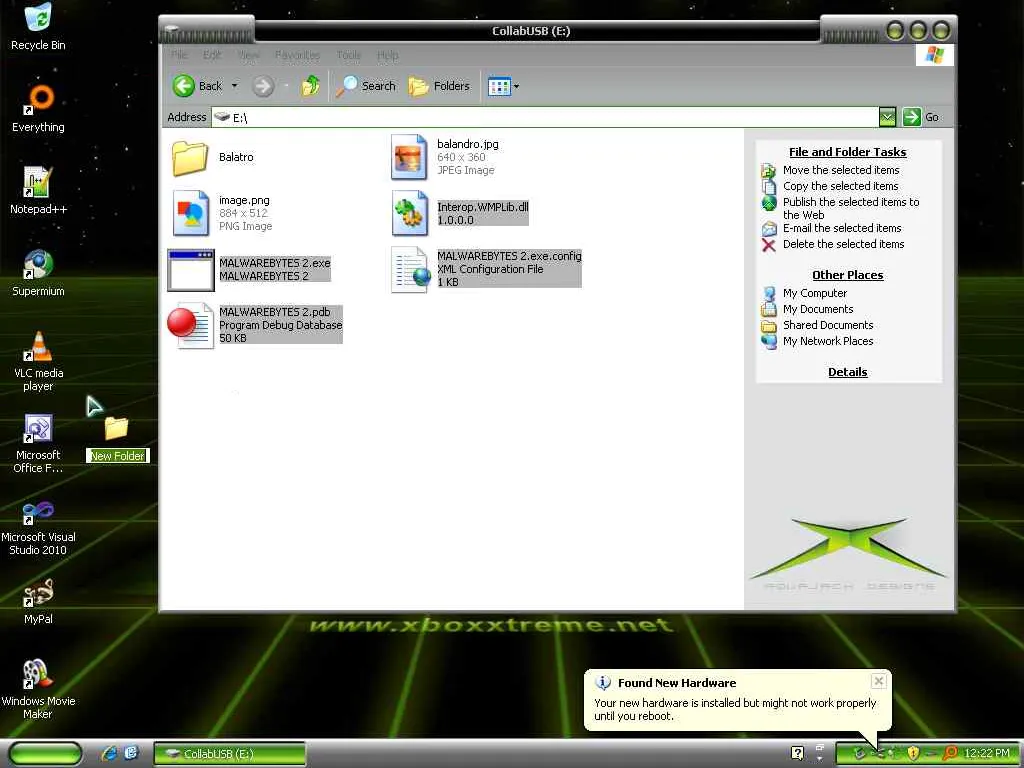Click the Go button
Viewport: 1024px width, 768px height.
[921, 117]
